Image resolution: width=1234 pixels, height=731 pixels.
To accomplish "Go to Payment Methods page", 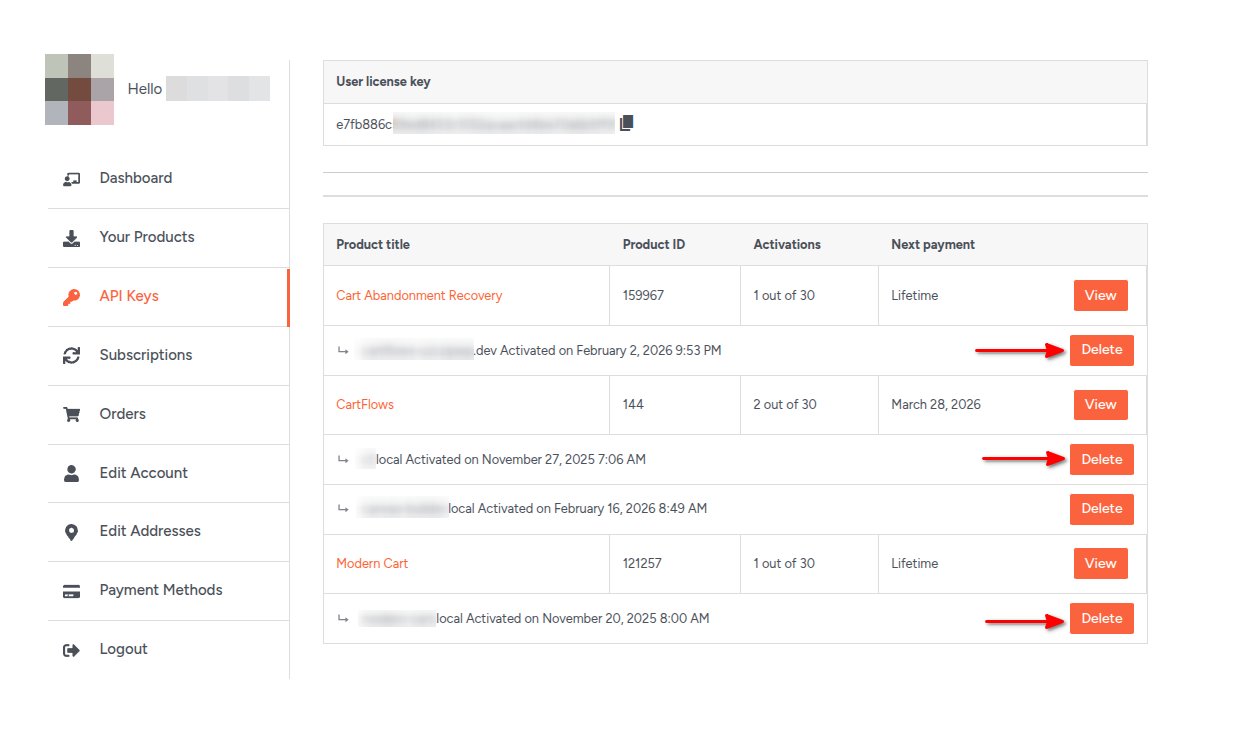I will click(161, 590).
